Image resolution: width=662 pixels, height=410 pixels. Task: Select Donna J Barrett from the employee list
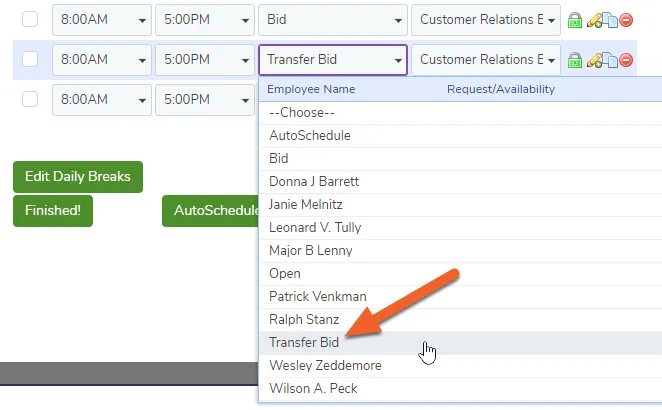tap(460, 182)
